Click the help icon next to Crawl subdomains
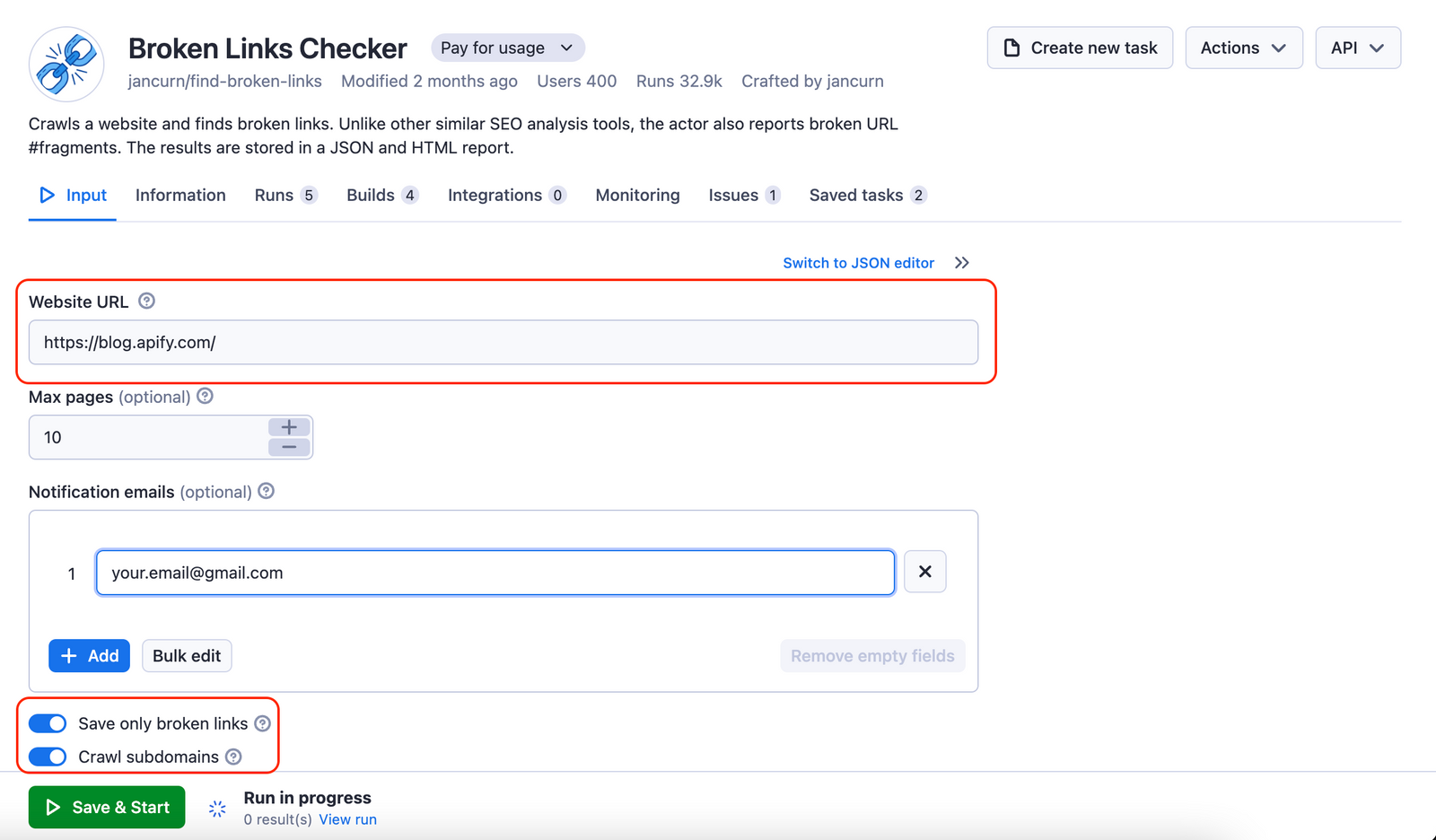 tap(232, 757)
